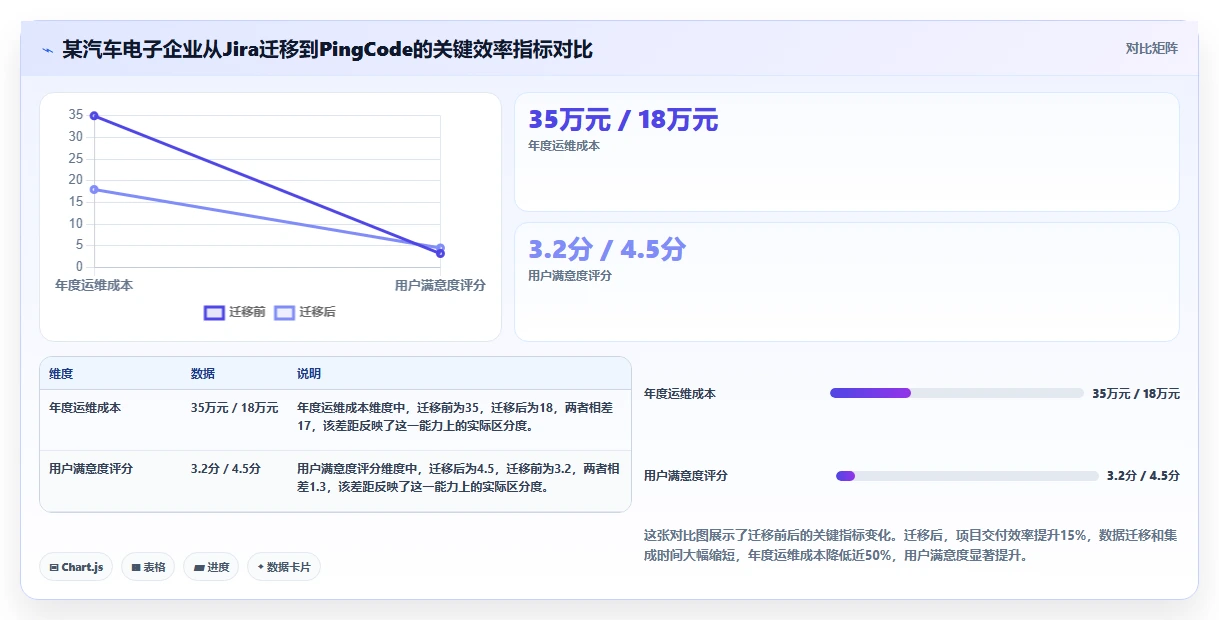Click the 用户满意度评分 row description text
The image size is (1219, 620).
coord(458,477)
